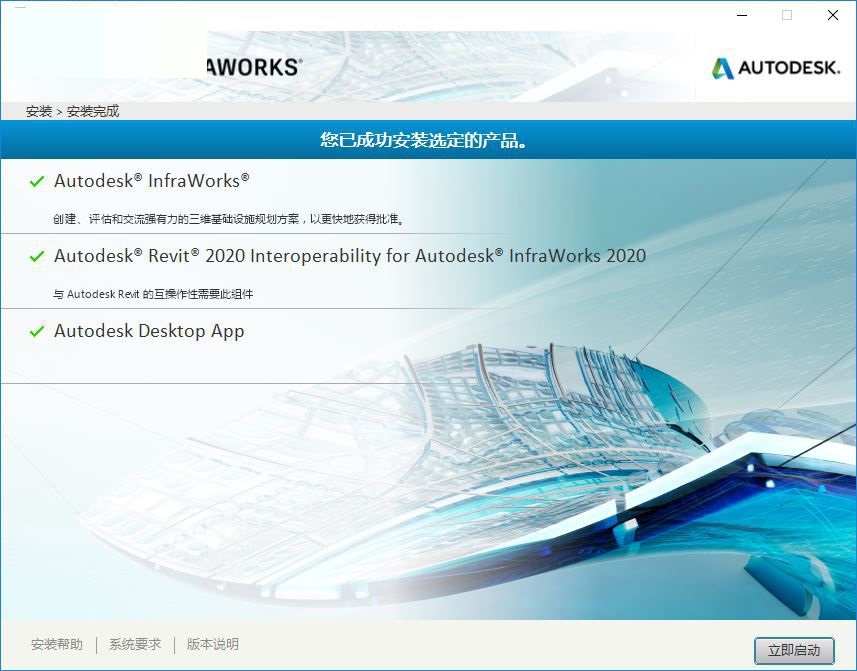Click the AUTODESK wordmark text

[x=791, y=68]
